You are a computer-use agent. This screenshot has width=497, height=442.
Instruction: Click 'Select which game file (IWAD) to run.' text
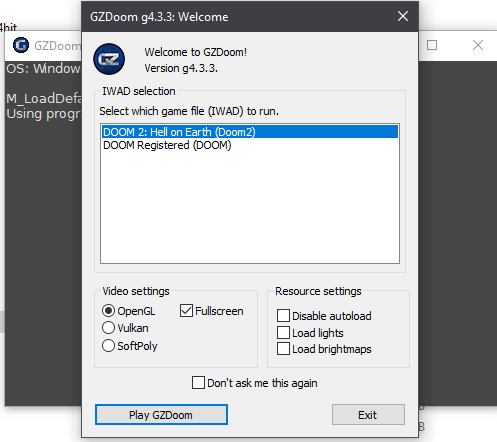tap(189, 111)
